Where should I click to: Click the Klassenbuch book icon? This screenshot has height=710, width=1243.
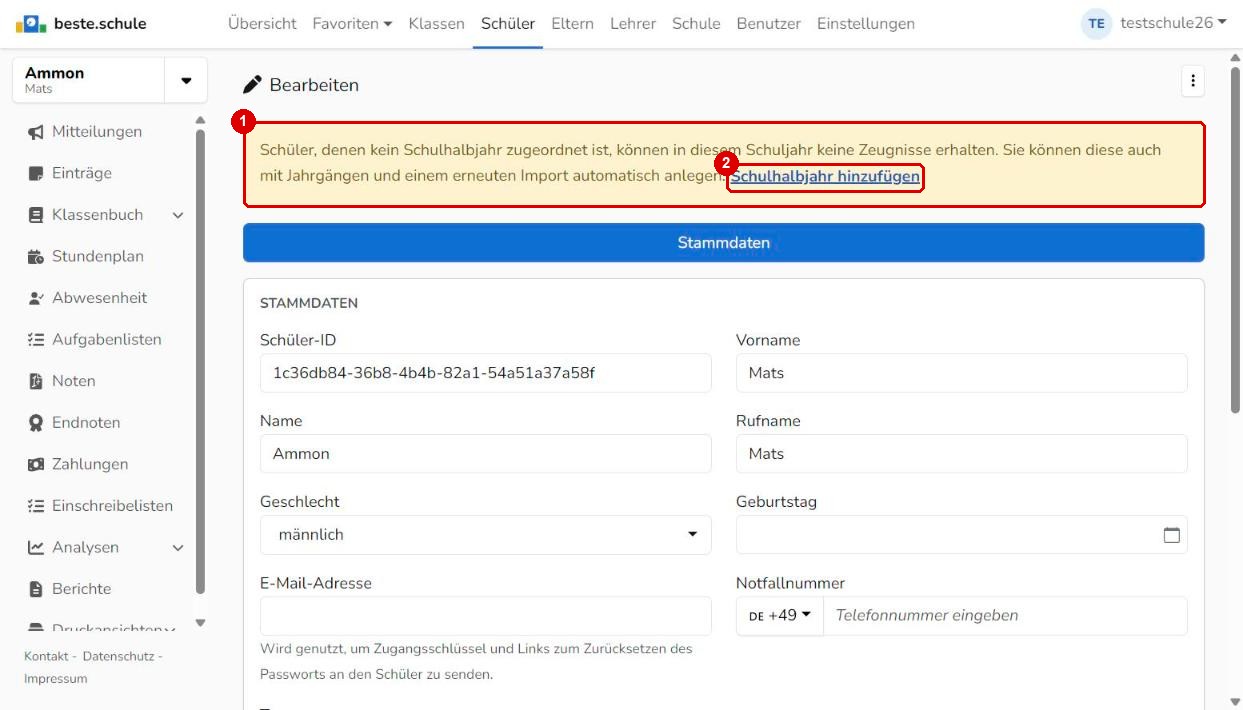click(x=35, y=215)
